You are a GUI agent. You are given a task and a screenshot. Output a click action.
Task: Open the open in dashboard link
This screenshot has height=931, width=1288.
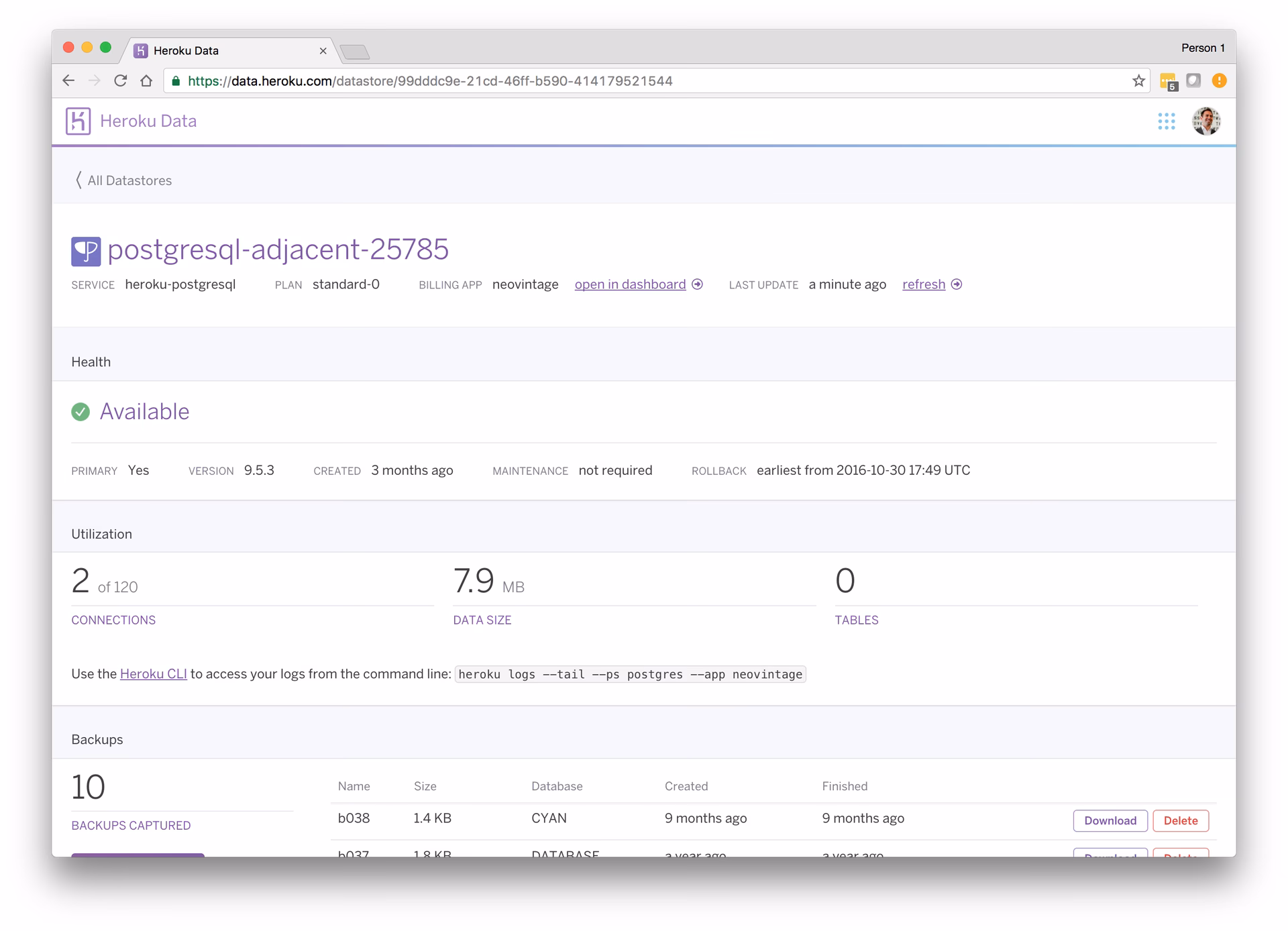pos(631,284)
